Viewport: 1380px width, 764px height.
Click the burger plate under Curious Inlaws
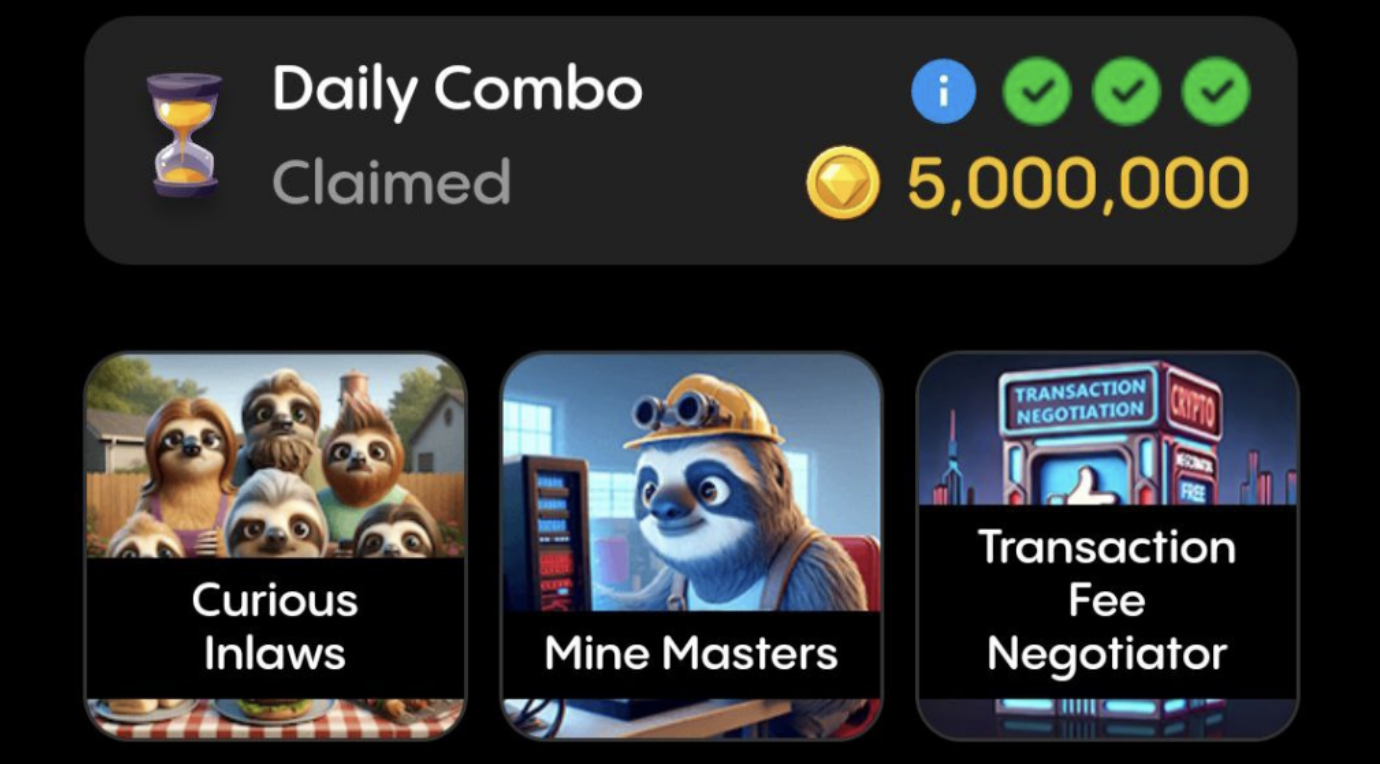pos(271,712)
